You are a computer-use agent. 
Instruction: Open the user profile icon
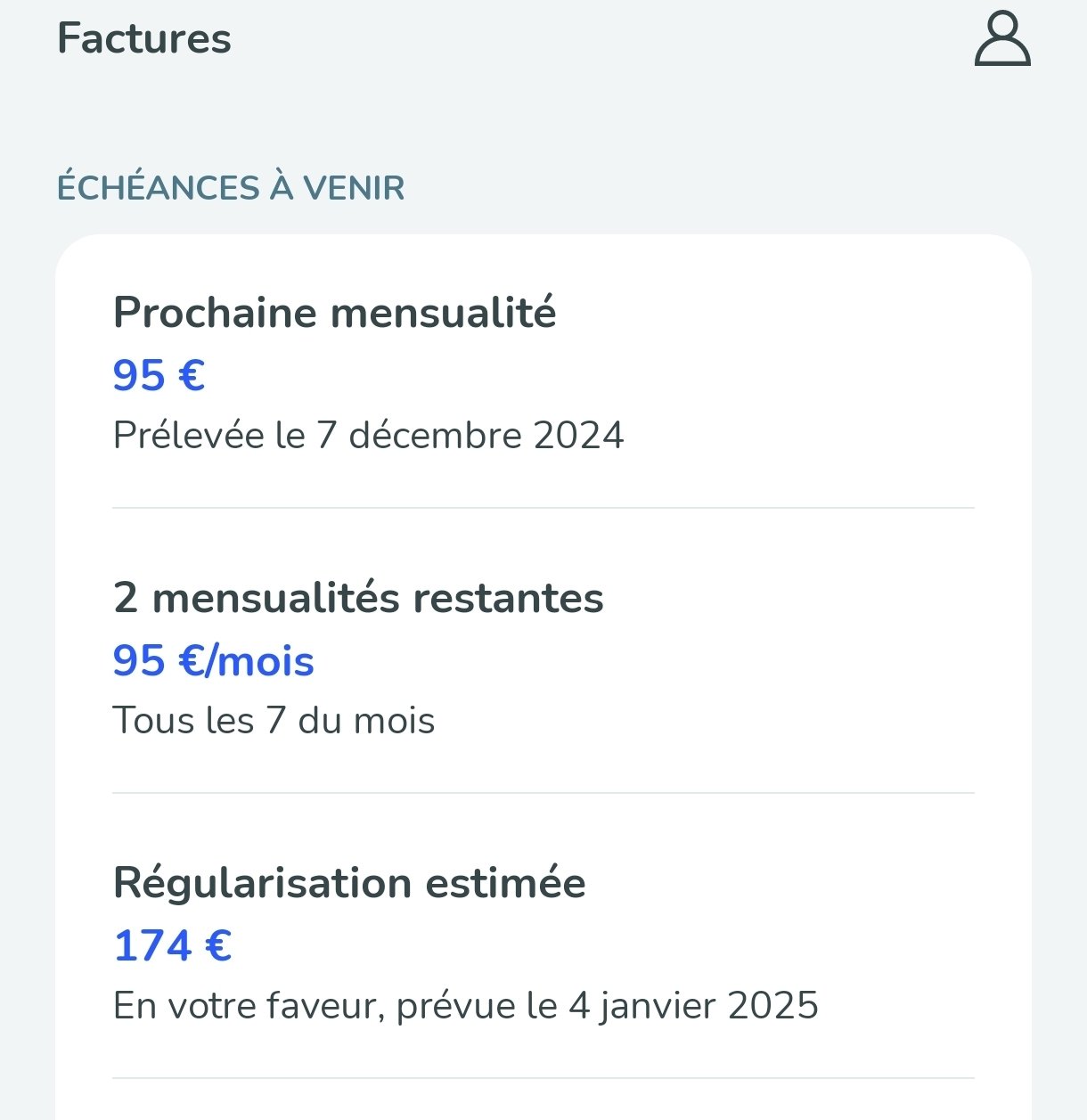tap(1002, 38)
